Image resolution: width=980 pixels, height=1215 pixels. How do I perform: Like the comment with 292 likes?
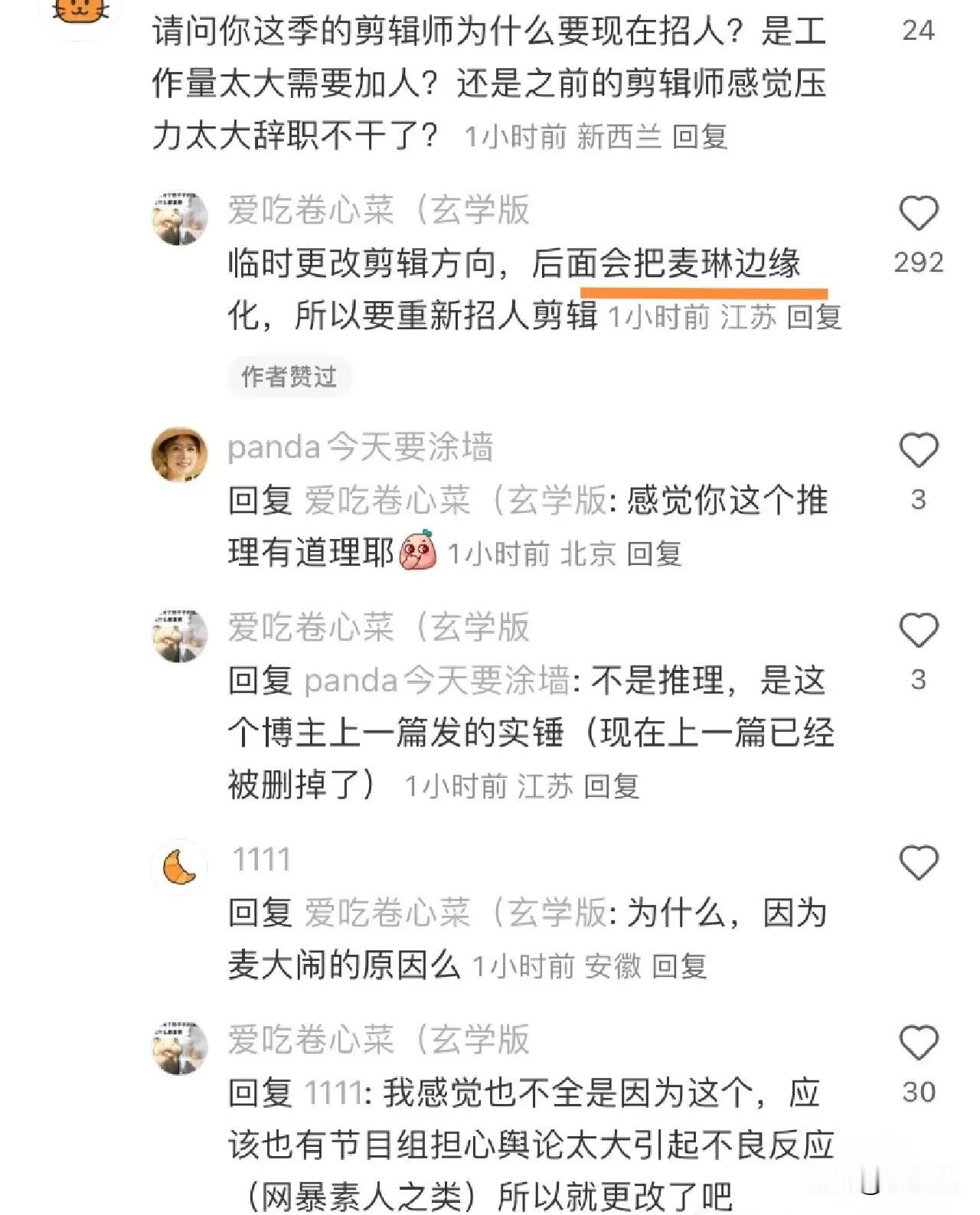click(x=919, y=213)
